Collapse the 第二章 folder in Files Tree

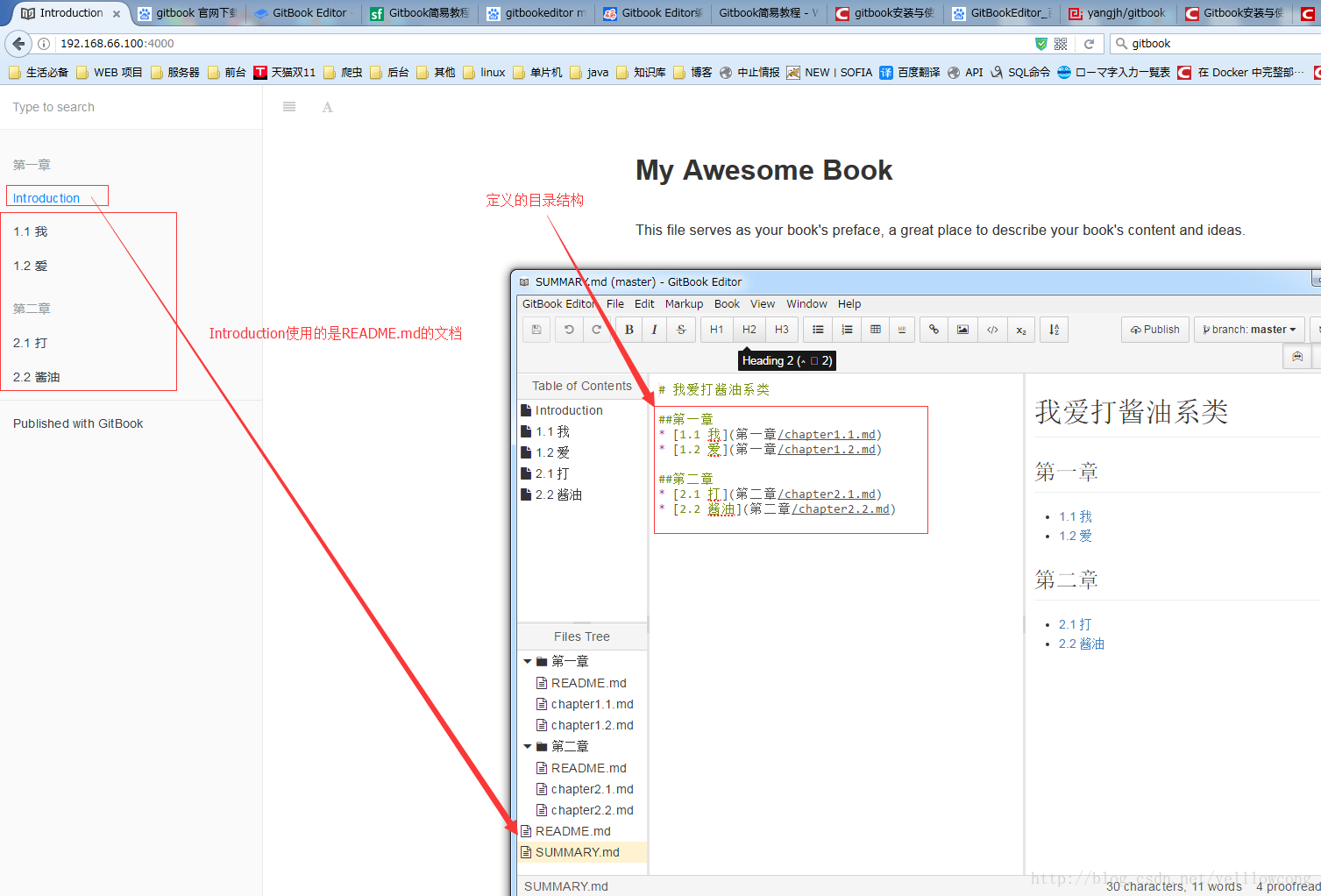(528, 746)
